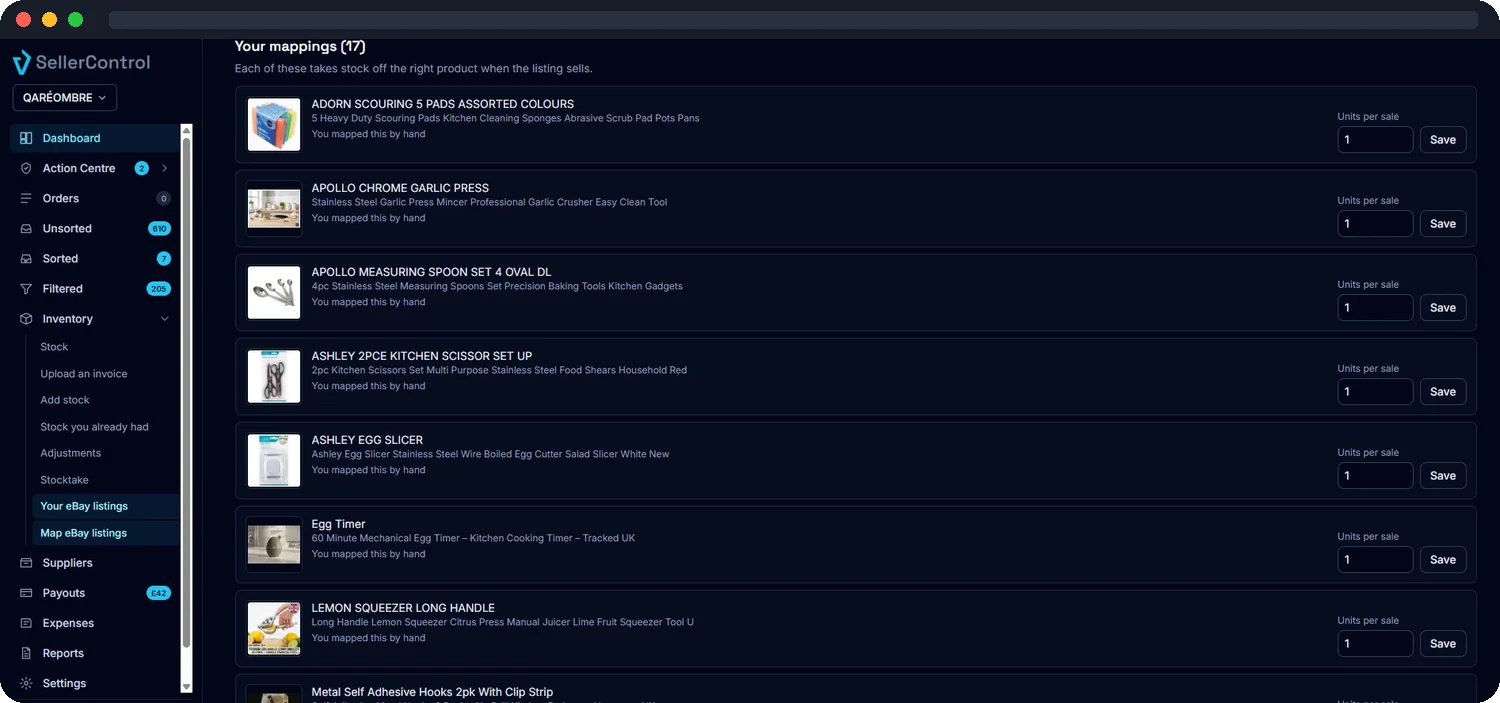Click the Payouts card icon
This screenshot has height=703, width=1500.
click(x=26, y=593)
